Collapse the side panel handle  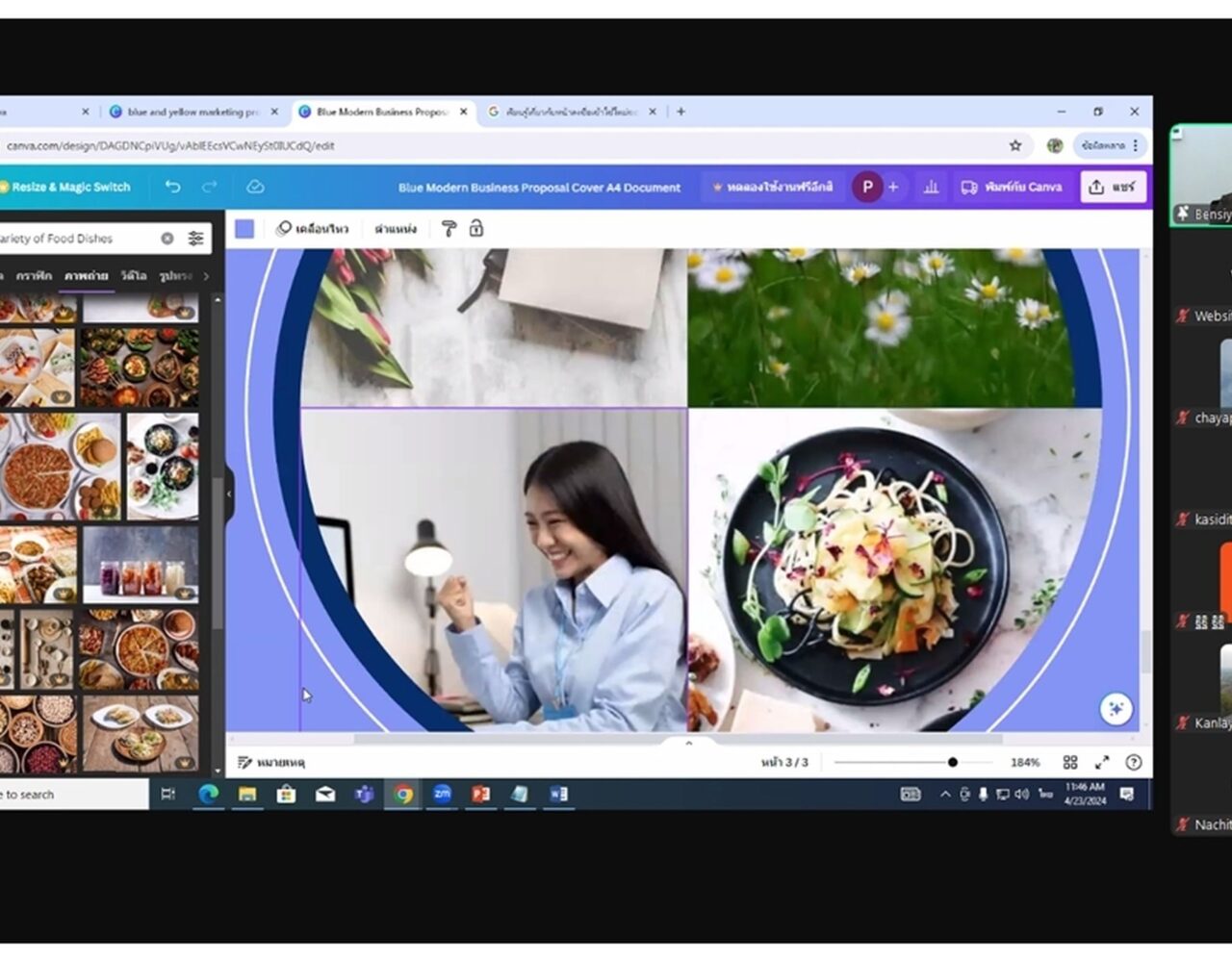click(229, 494)
